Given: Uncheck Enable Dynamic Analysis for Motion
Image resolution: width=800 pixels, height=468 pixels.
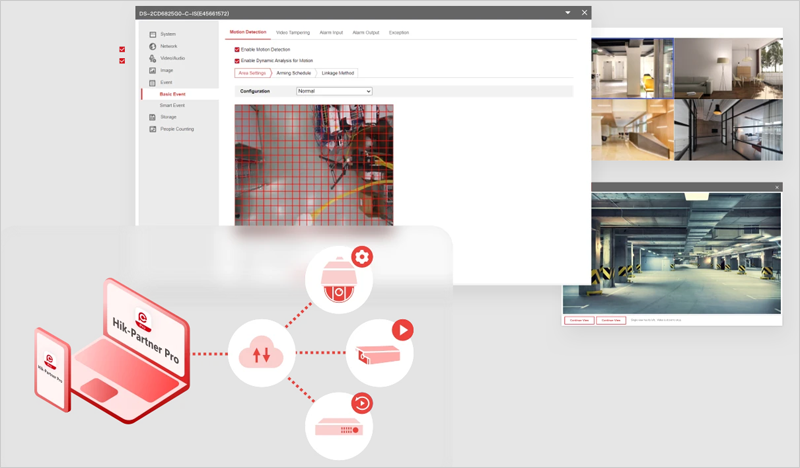Looking at the screenshot, I should click(237, 61).
